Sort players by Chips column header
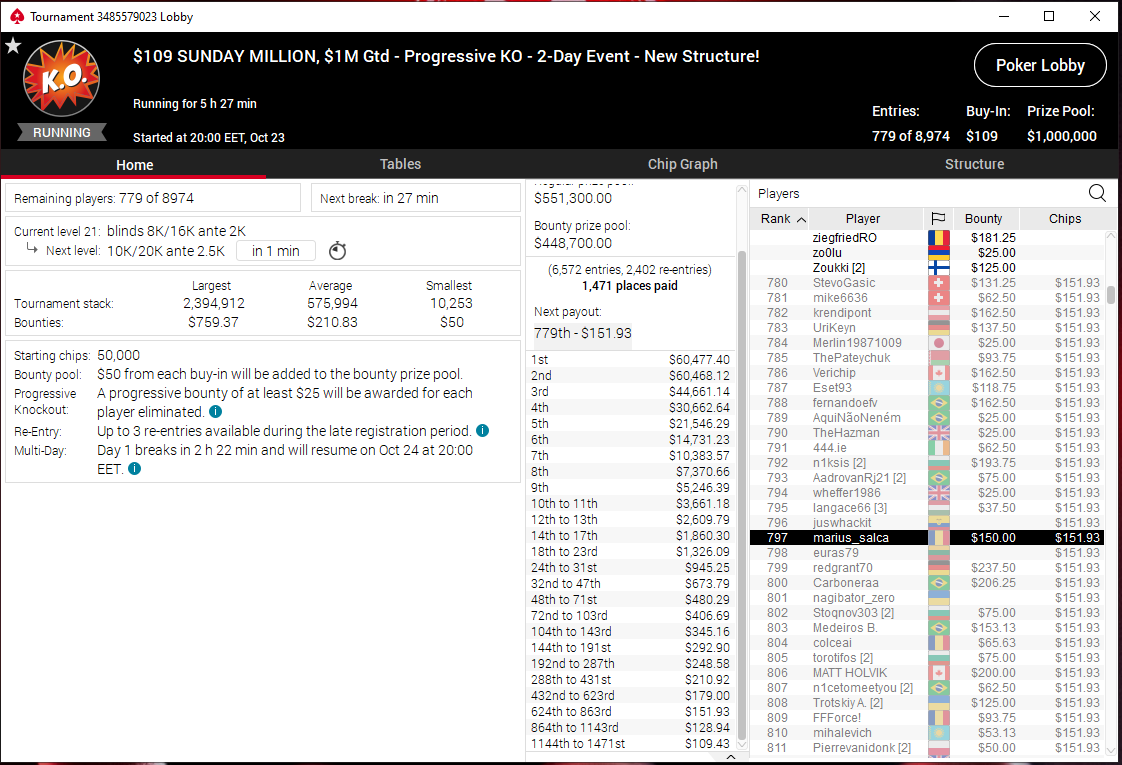 click(1065, 219)
